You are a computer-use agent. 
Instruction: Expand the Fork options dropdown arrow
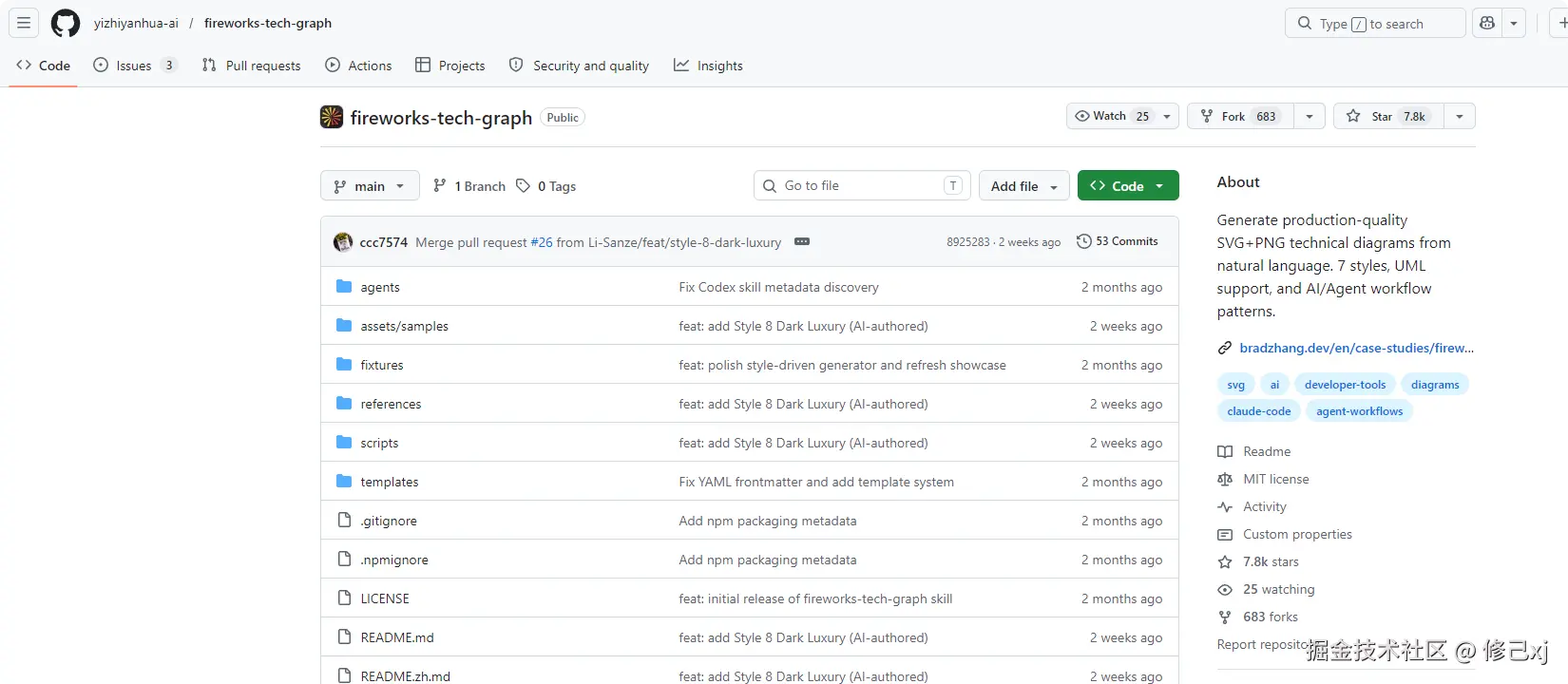[x=1310, y=116]
